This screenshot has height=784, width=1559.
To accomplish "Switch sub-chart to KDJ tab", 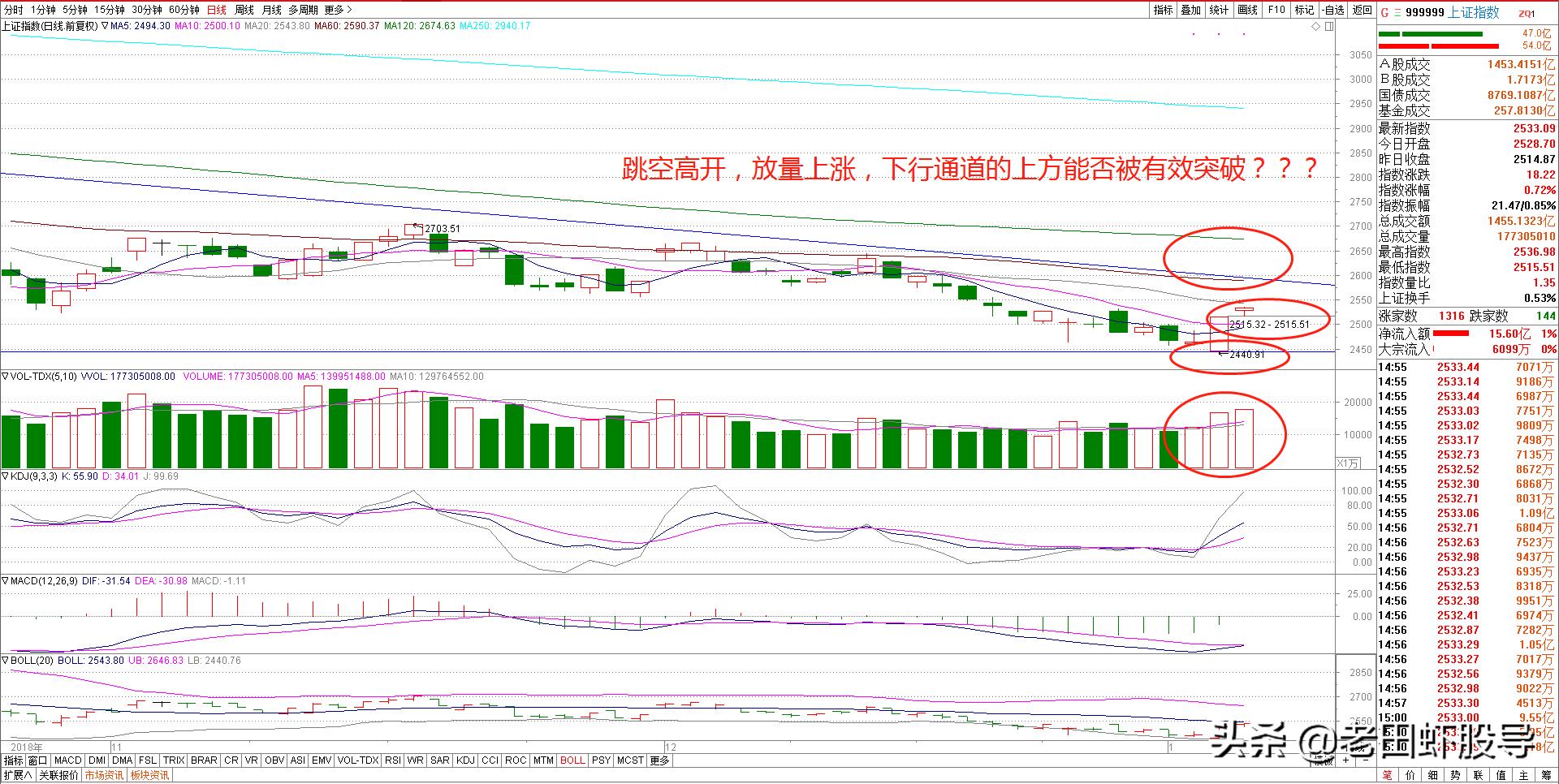I will [465, 760].
